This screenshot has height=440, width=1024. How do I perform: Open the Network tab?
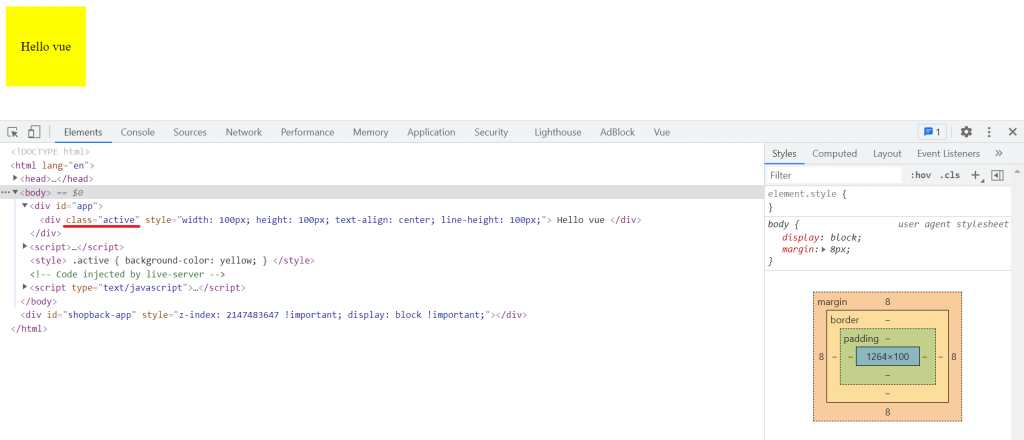(x=244, y=132)
